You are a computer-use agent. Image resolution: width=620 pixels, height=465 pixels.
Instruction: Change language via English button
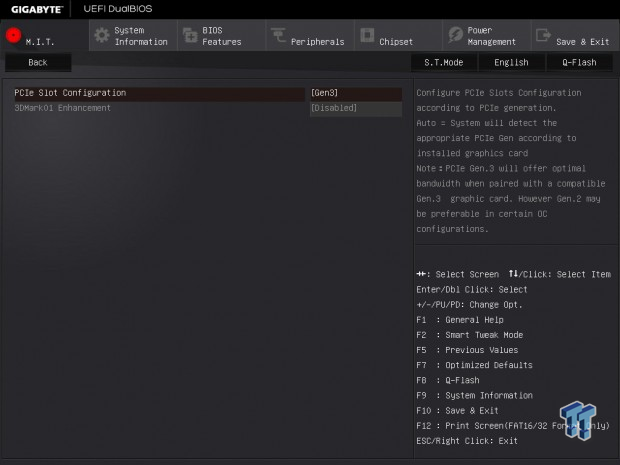click(511, 62)
